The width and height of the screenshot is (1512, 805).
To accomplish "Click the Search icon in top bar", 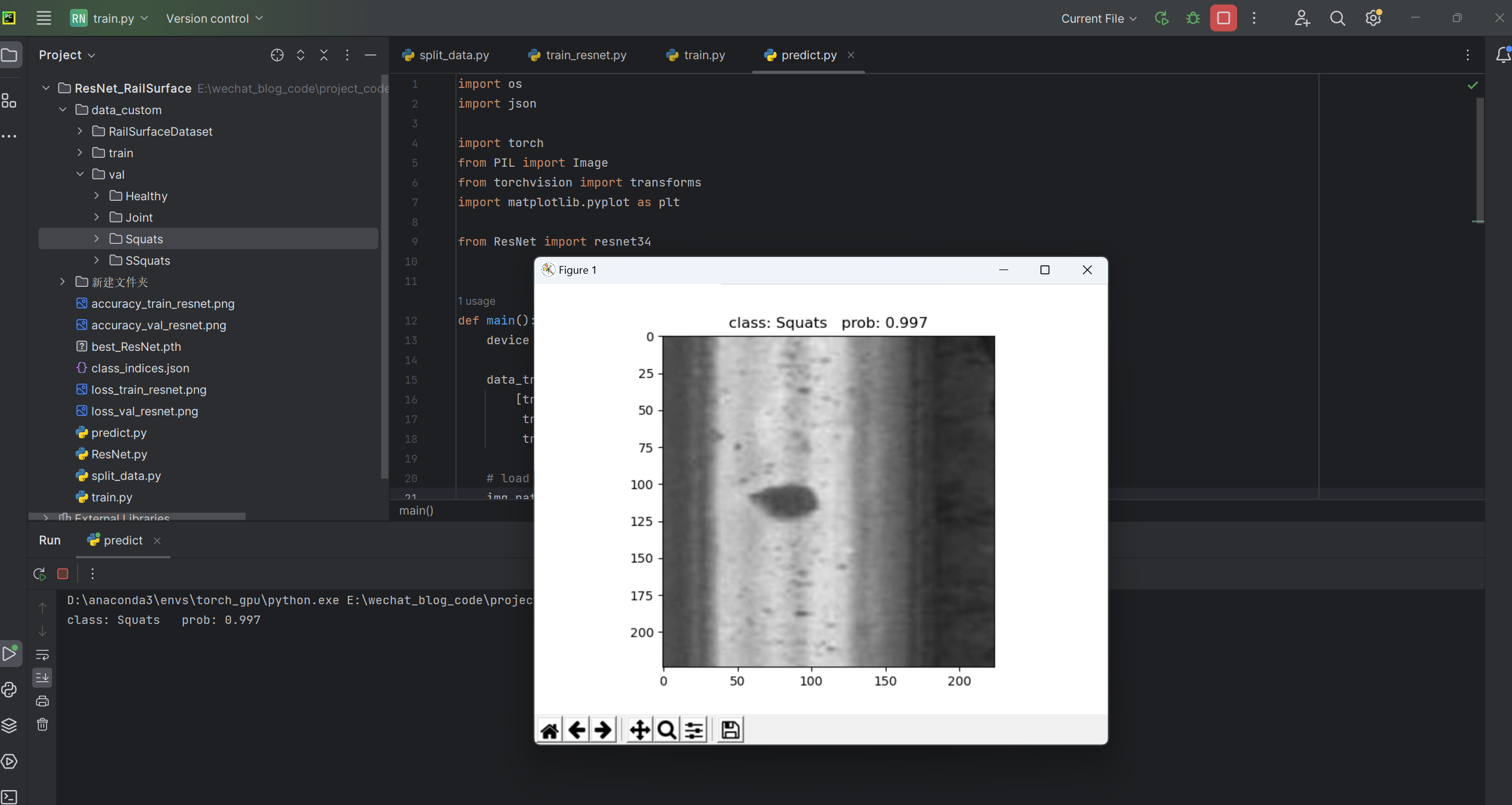I will click(1339, 18).
